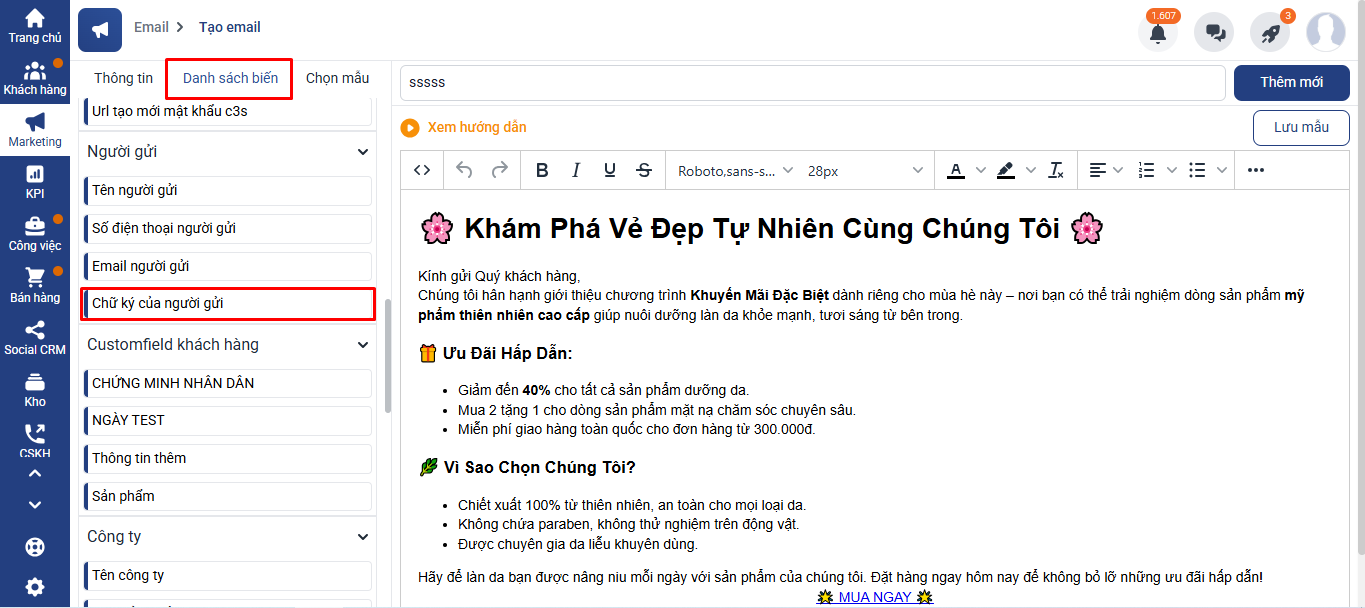Open Settings gear in left sidebar

(x=35, y=587)
